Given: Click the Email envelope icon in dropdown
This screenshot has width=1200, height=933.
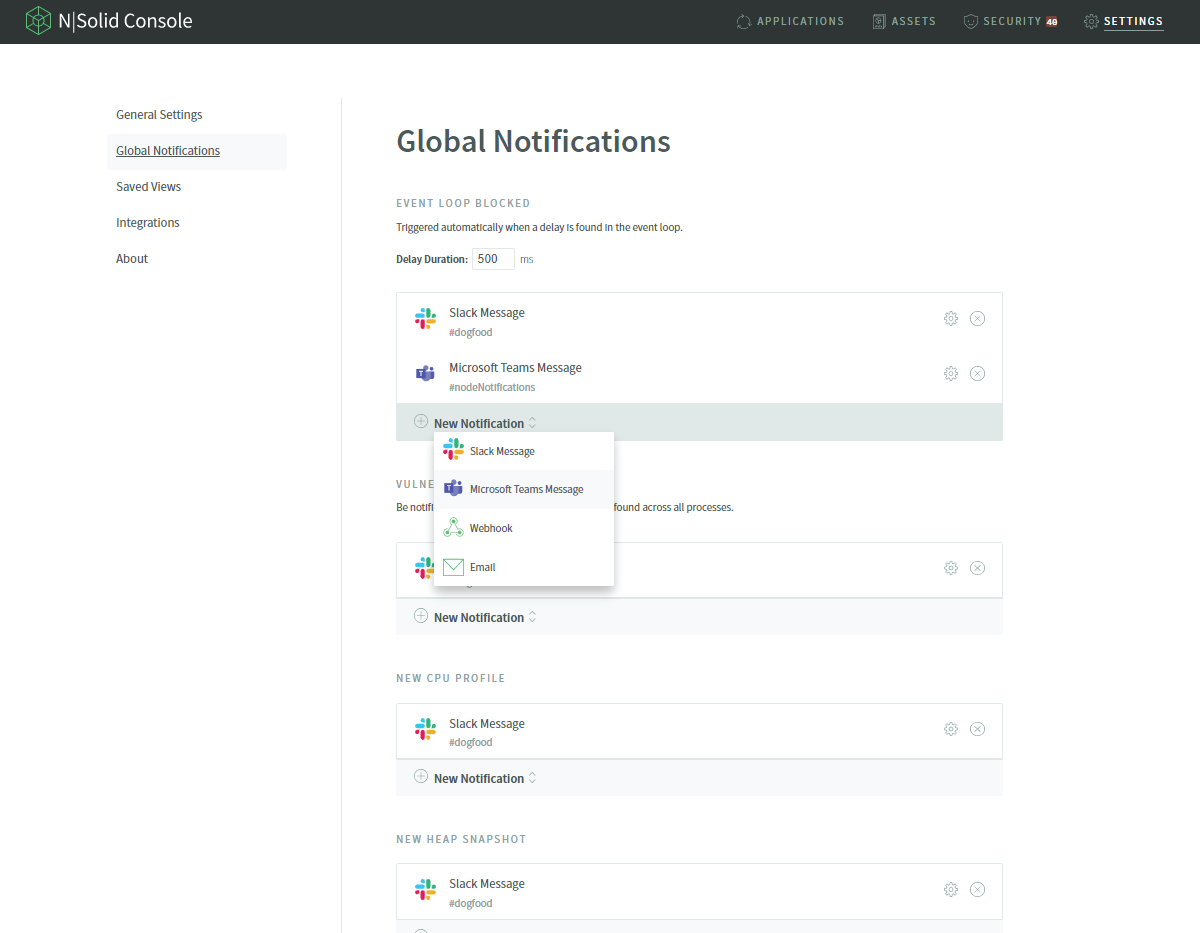Looking at the screenshot, I should pyautogui.click(x=453, y=567).
